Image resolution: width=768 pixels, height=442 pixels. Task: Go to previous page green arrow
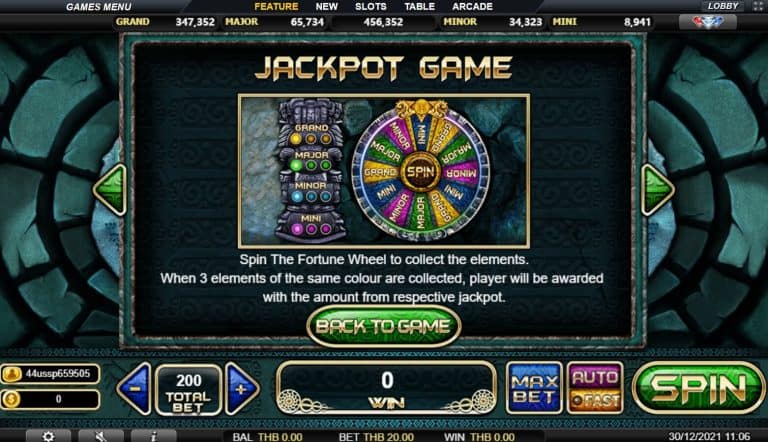pyautogui.click(x=110, y=190)
